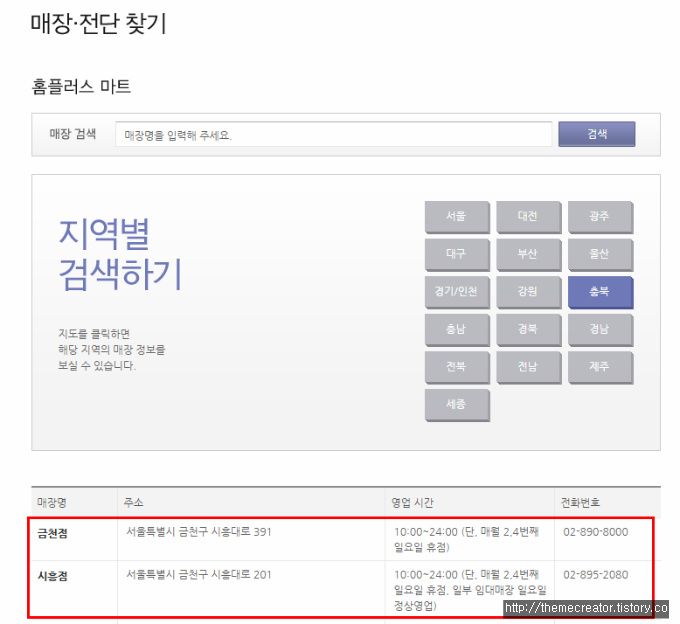
Task: Click the 홈플러스 마트 section heading
Action: pos(81,86)
